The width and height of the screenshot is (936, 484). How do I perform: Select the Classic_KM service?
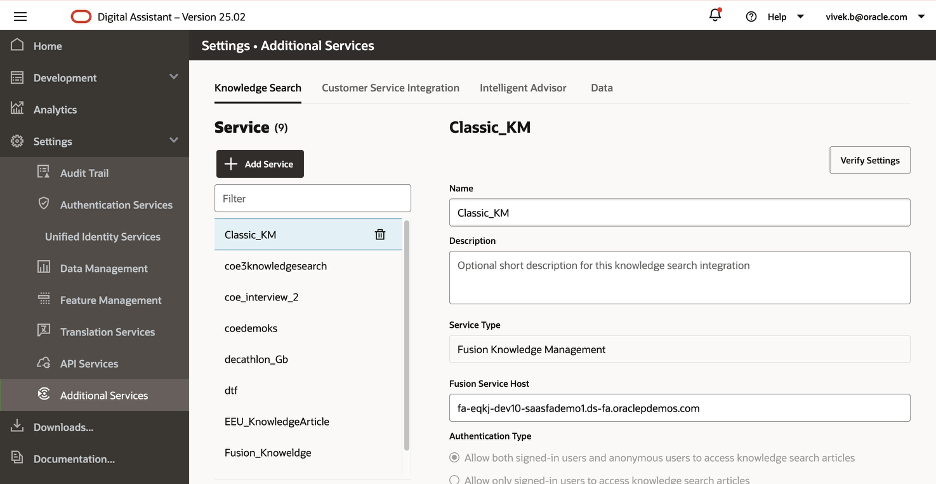tap(308, 235)
